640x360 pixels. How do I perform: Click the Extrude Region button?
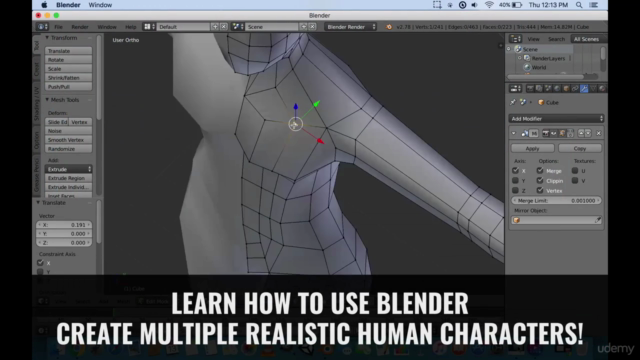(69, 178)
